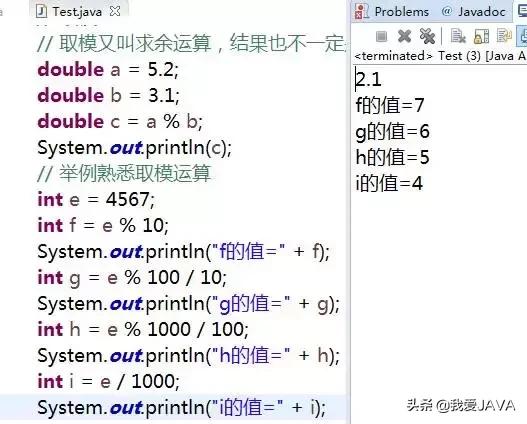The image size is (527, 424).
Task: Open the Problems tab
Action: click(402, 12)
